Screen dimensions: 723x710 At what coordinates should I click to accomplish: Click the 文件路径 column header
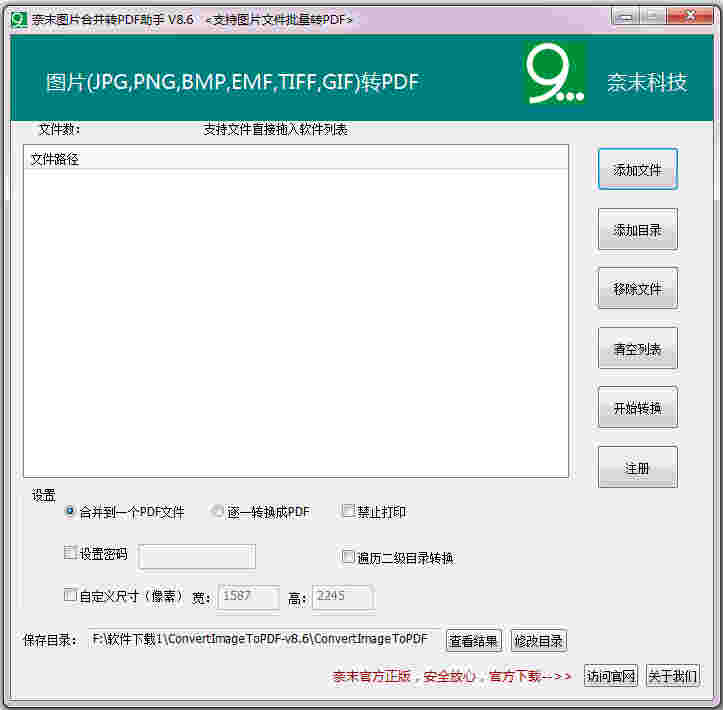click(x=296, y=159)
